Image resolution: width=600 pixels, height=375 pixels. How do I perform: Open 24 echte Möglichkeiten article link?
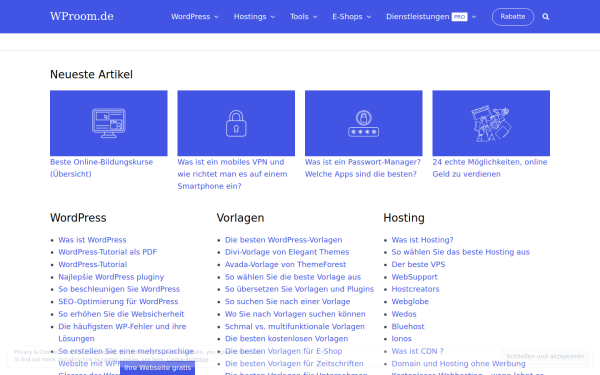[x=490, y=168]
